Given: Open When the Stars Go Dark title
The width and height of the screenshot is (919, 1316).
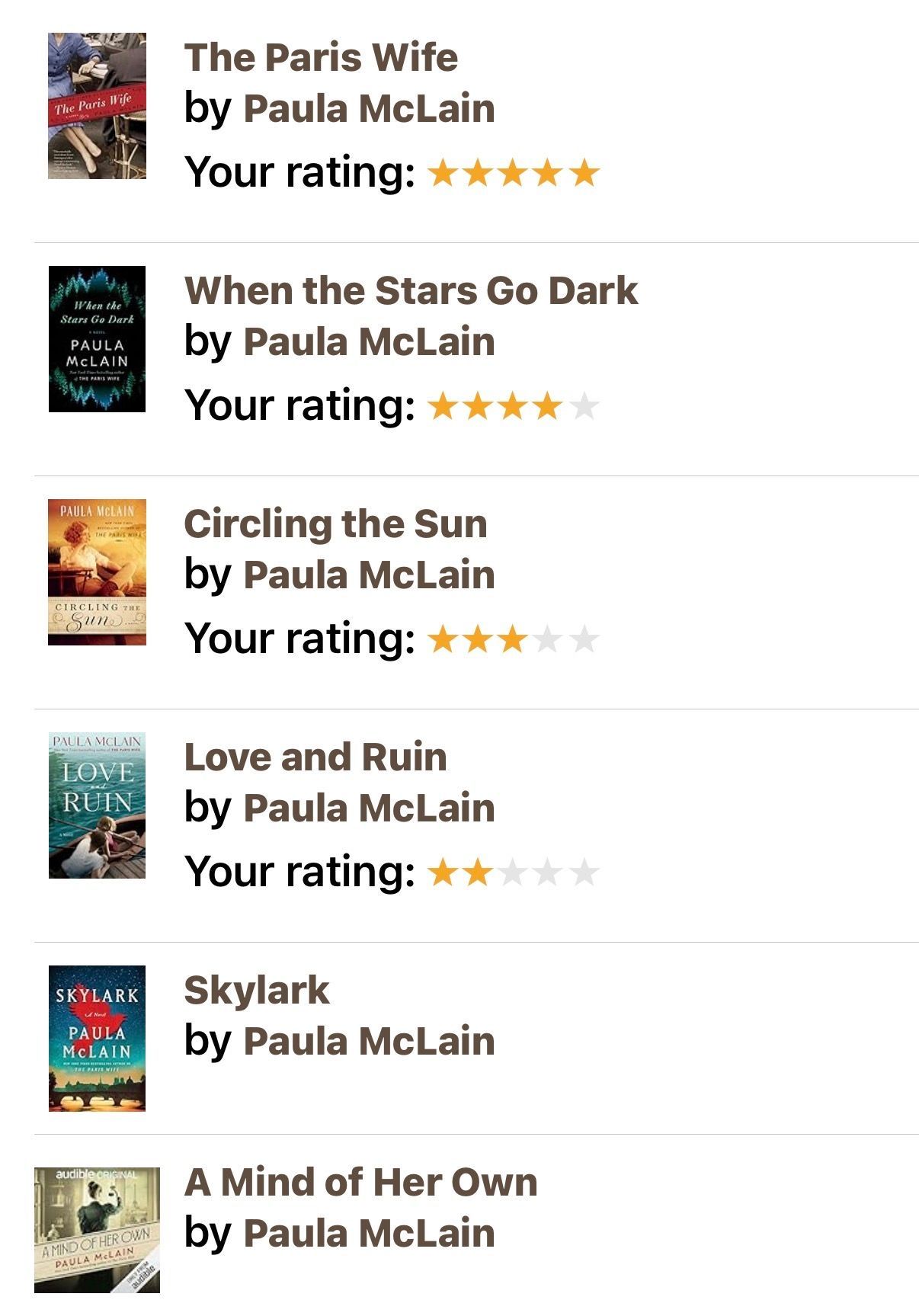Looking at the screenshot, I should tap(411, 290).
